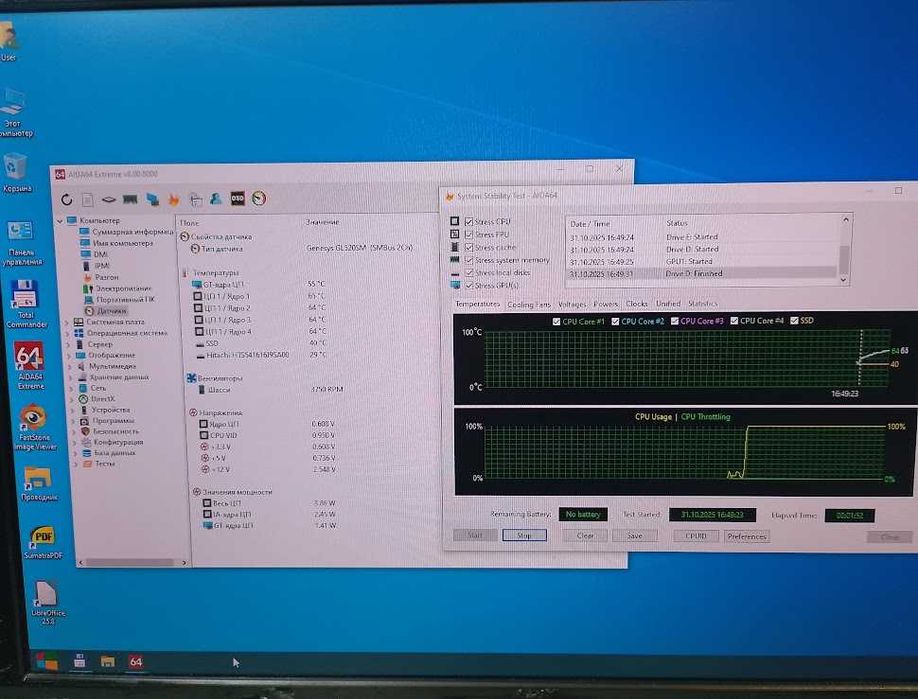Click the AIDA64 taskbar icon
Image resolution: width=918 pixels, height=699 pixels.
[136, 662]
